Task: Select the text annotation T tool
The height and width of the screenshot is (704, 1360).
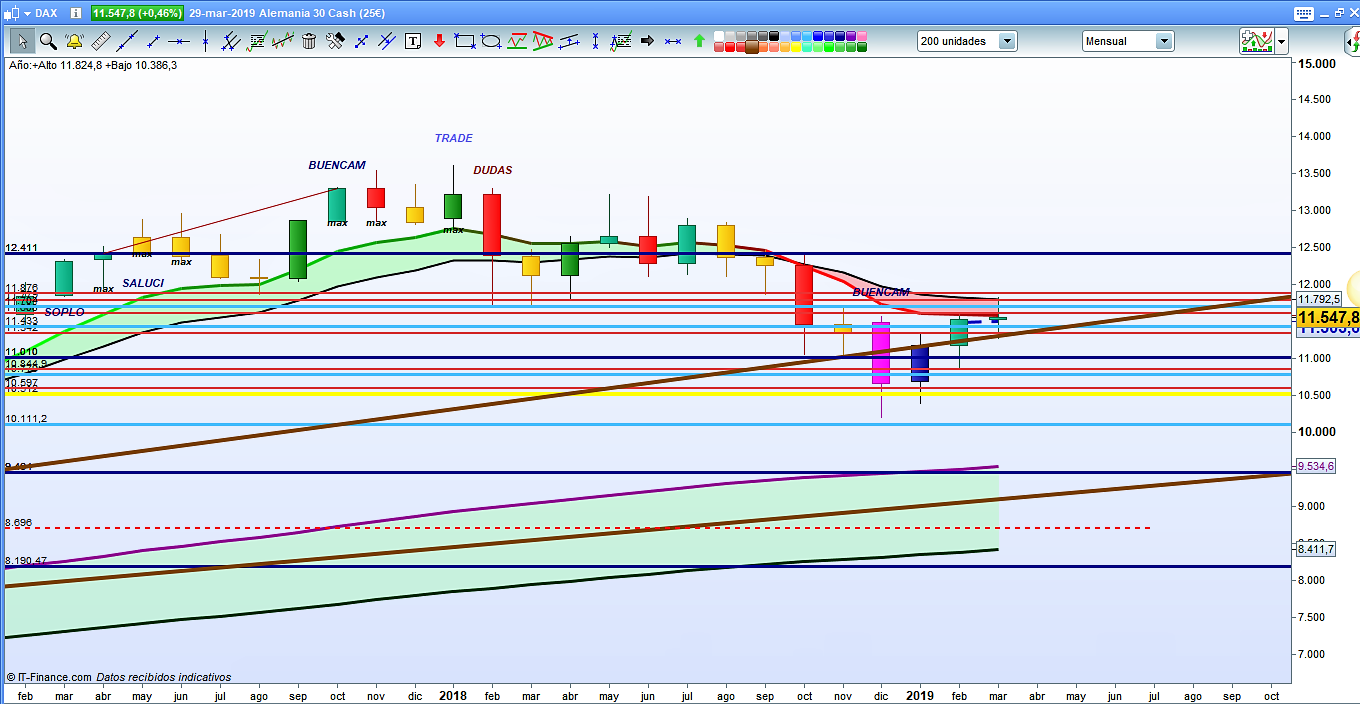Action: coord(414,41)
